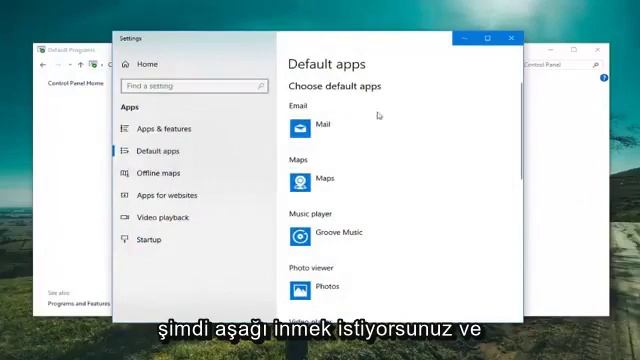This screenshot has height=360, width=640.
Task: Focus the Control Panel search field
Action: (562, 64)
